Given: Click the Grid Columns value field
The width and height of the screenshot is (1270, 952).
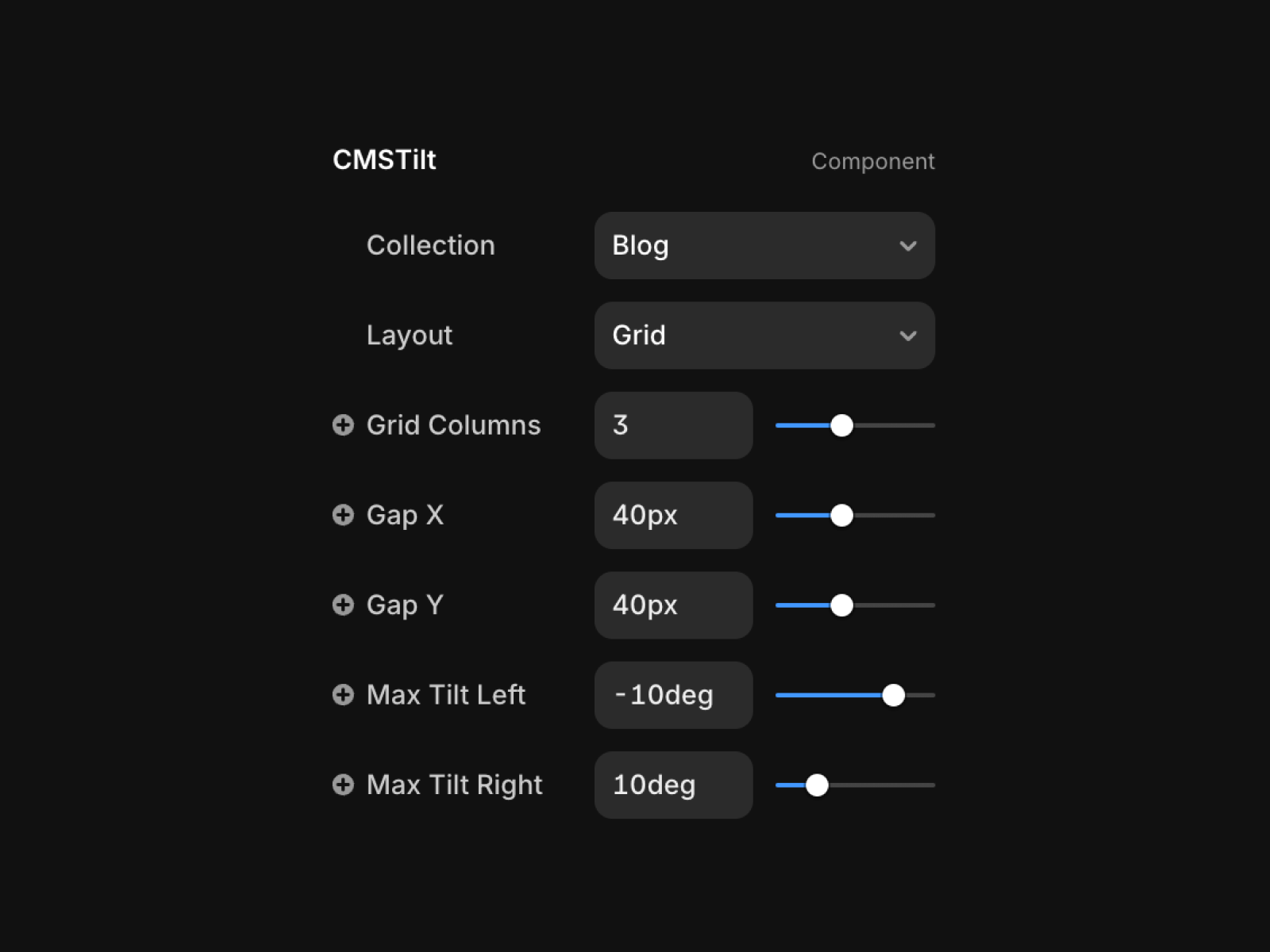Looking at the screenshot, I should coord(673,425).
